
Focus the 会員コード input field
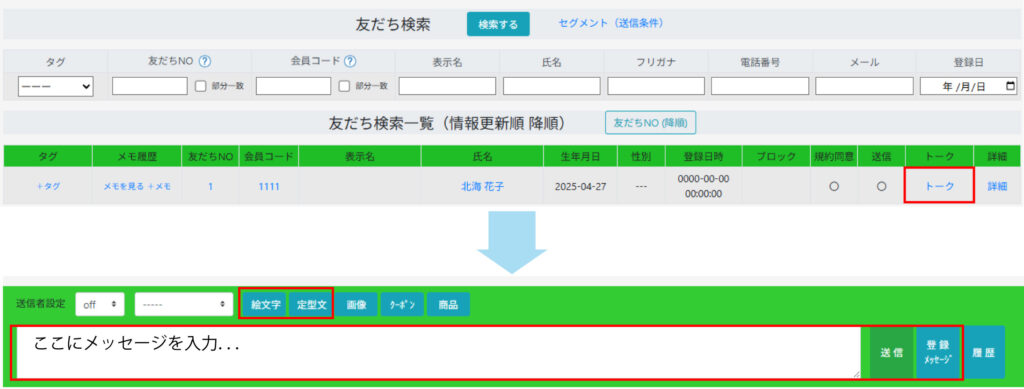[x=293, y=86]
